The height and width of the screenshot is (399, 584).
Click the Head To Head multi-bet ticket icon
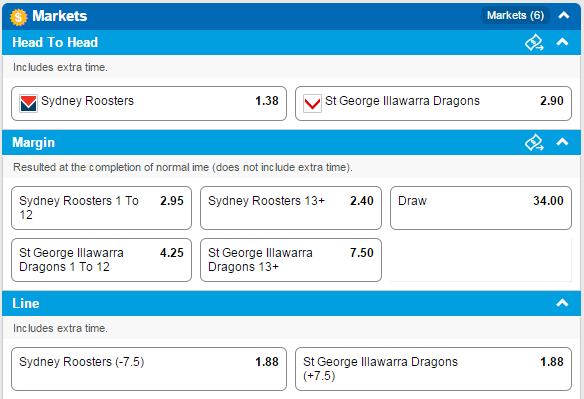(534, 42)
